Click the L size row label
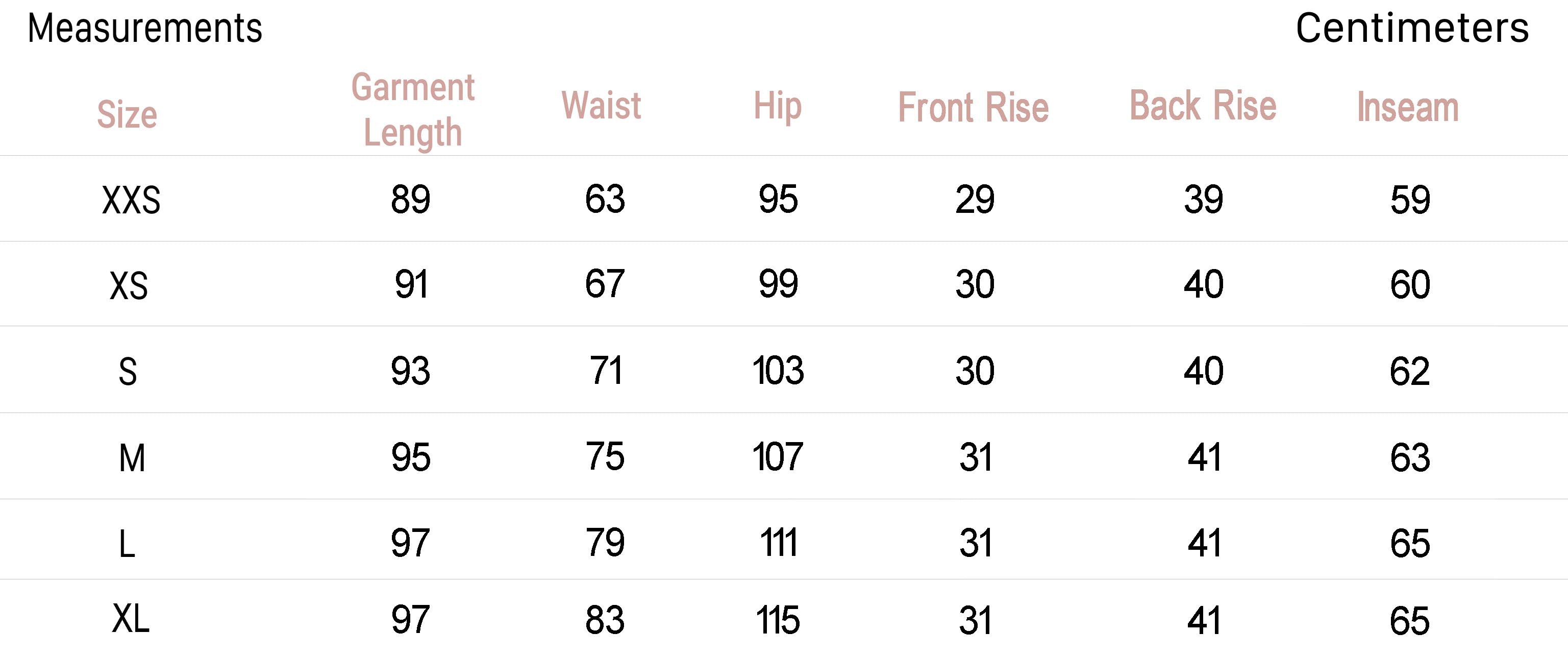1568x657 pixels. pos(127,544)
